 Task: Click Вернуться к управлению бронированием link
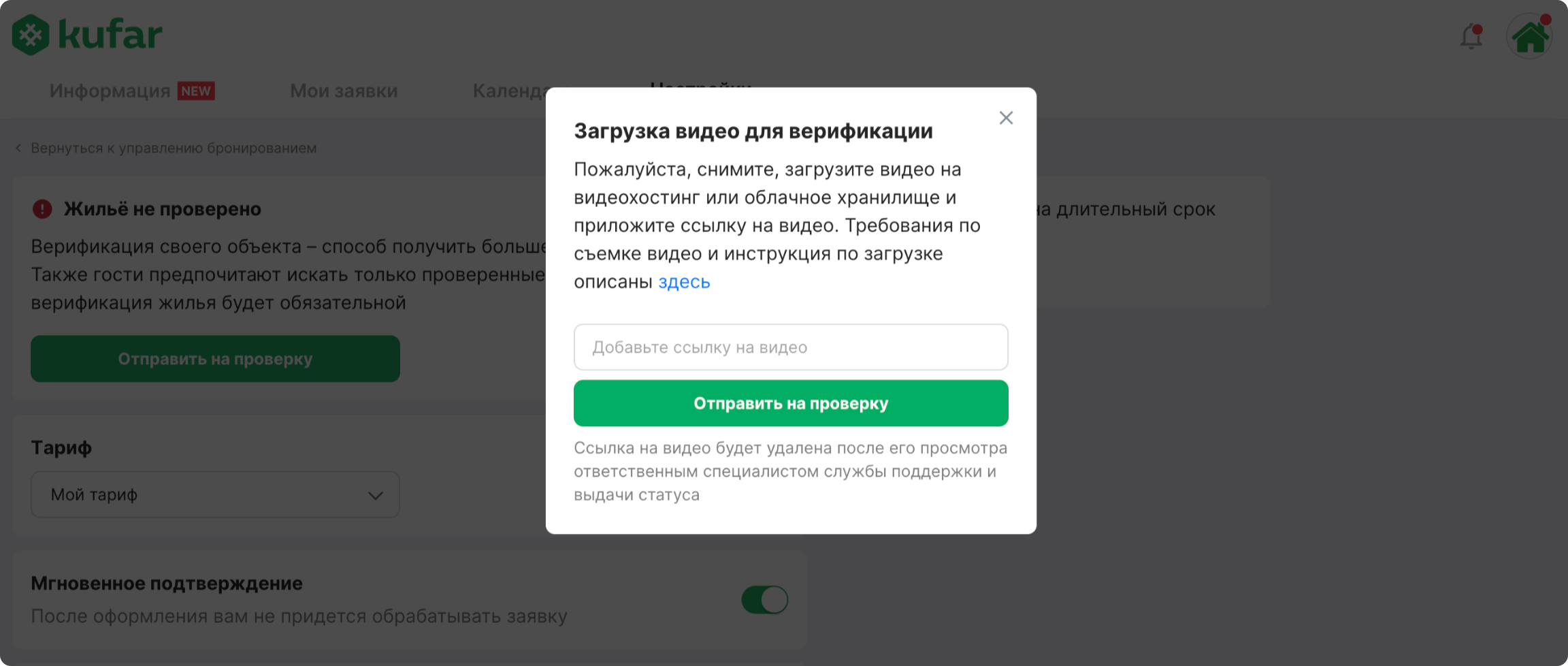(174, 148)
